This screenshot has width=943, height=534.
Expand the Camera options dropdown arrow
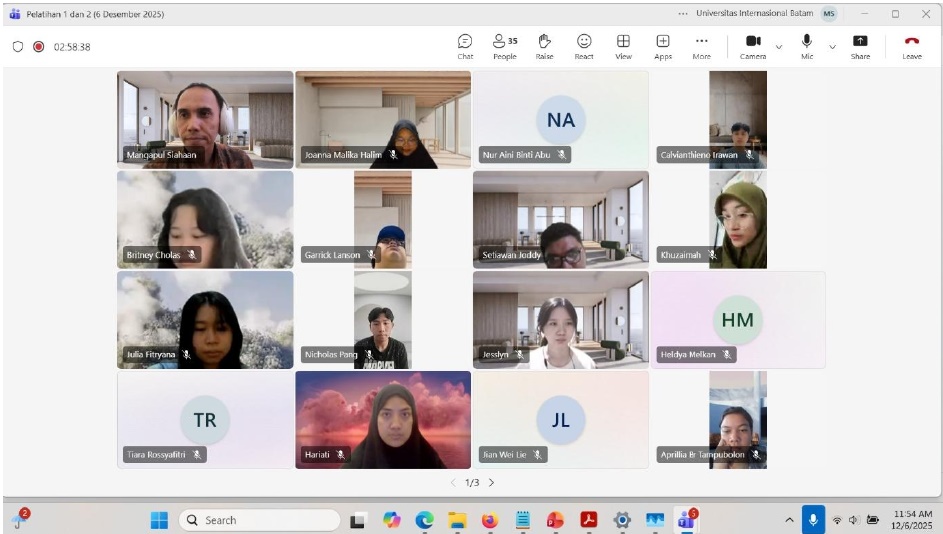(x=779, y=47)
